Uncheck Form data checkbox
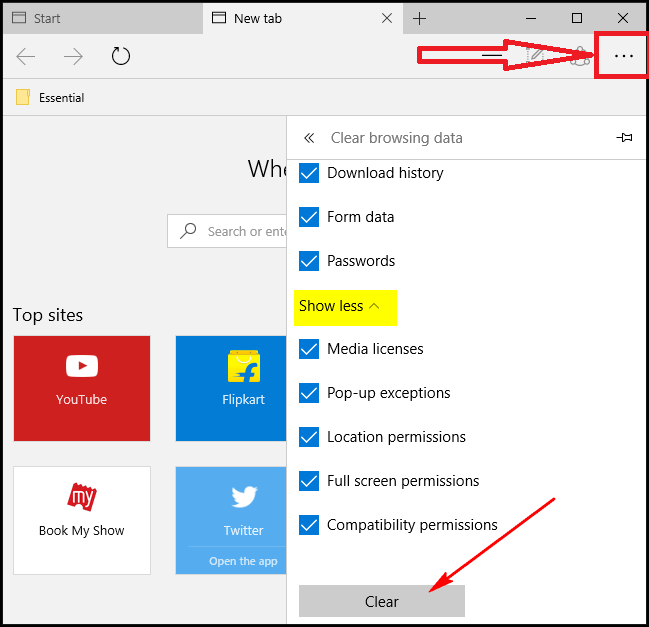Screen dimensions: 649x627 click(309, 217)
